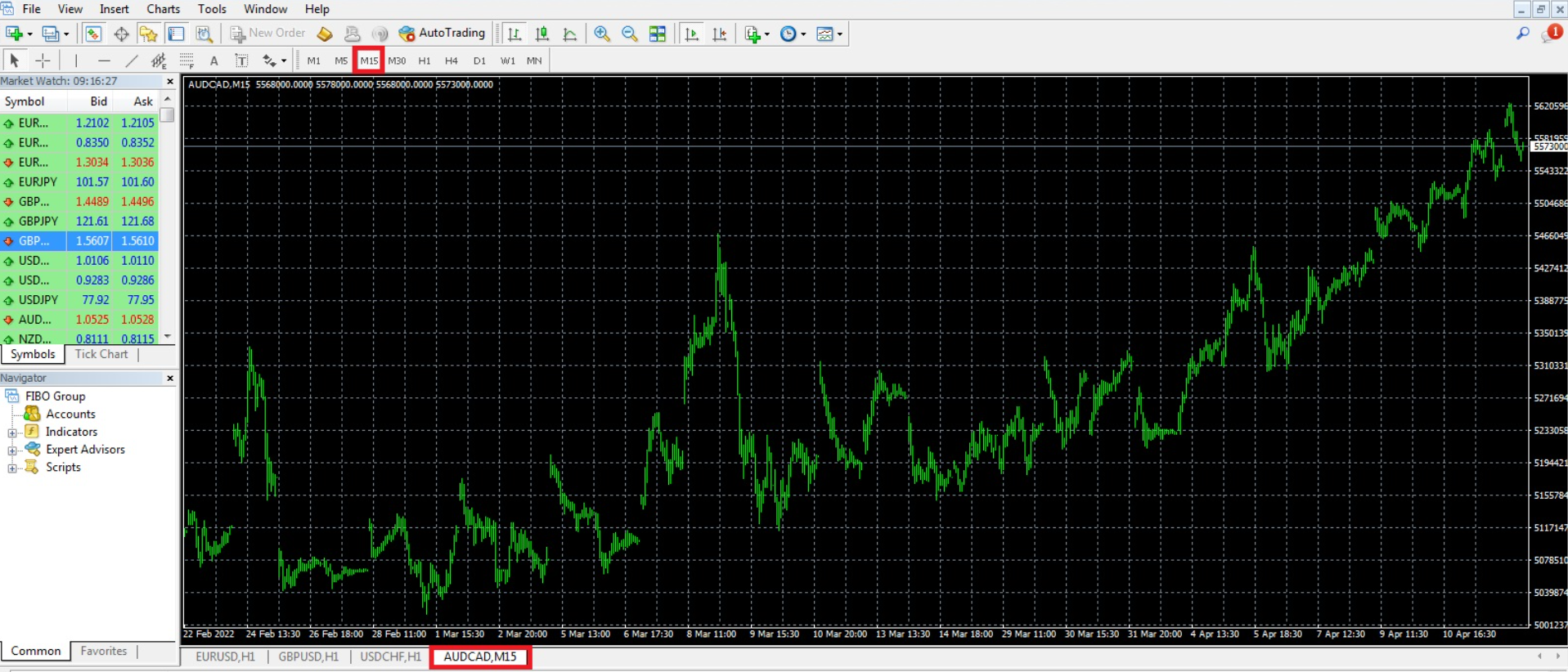Open the MetaEditor yellow book icon
The height and width of the screenshot is (672, 1568).
click(x=325, y=34)
